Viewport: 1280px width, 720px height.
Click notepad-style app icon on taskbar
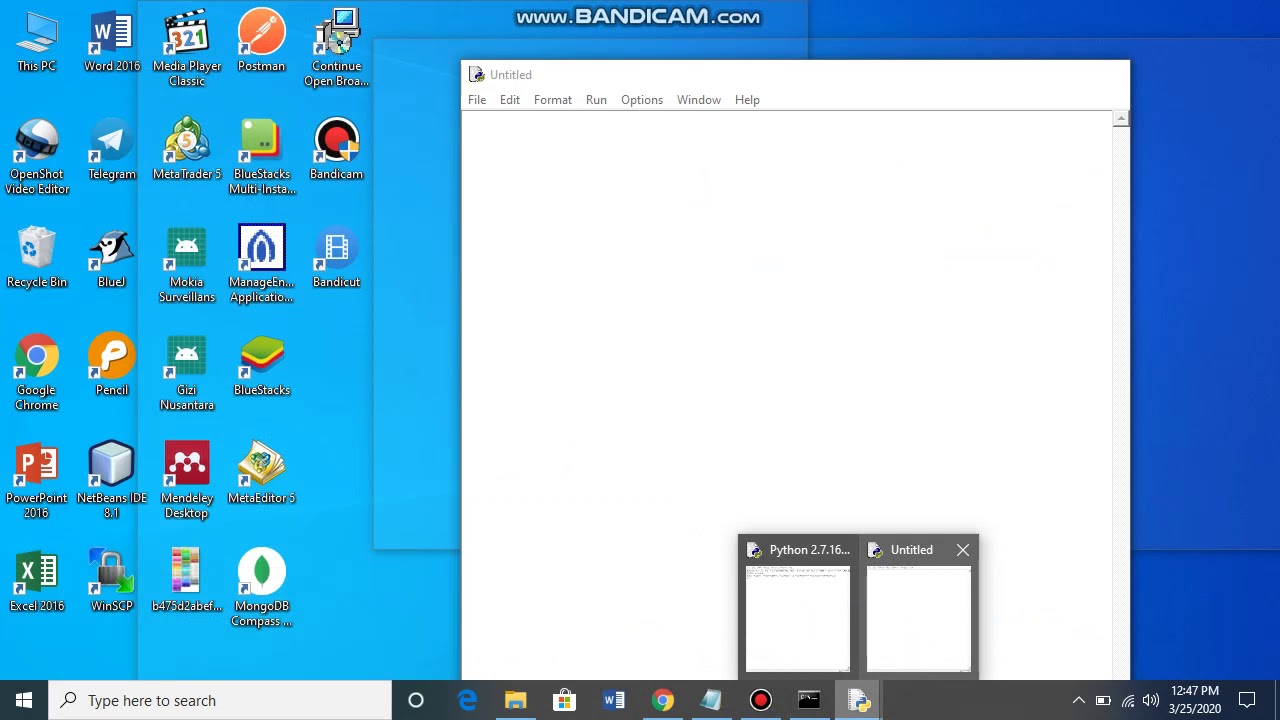[x=712, y=700]
